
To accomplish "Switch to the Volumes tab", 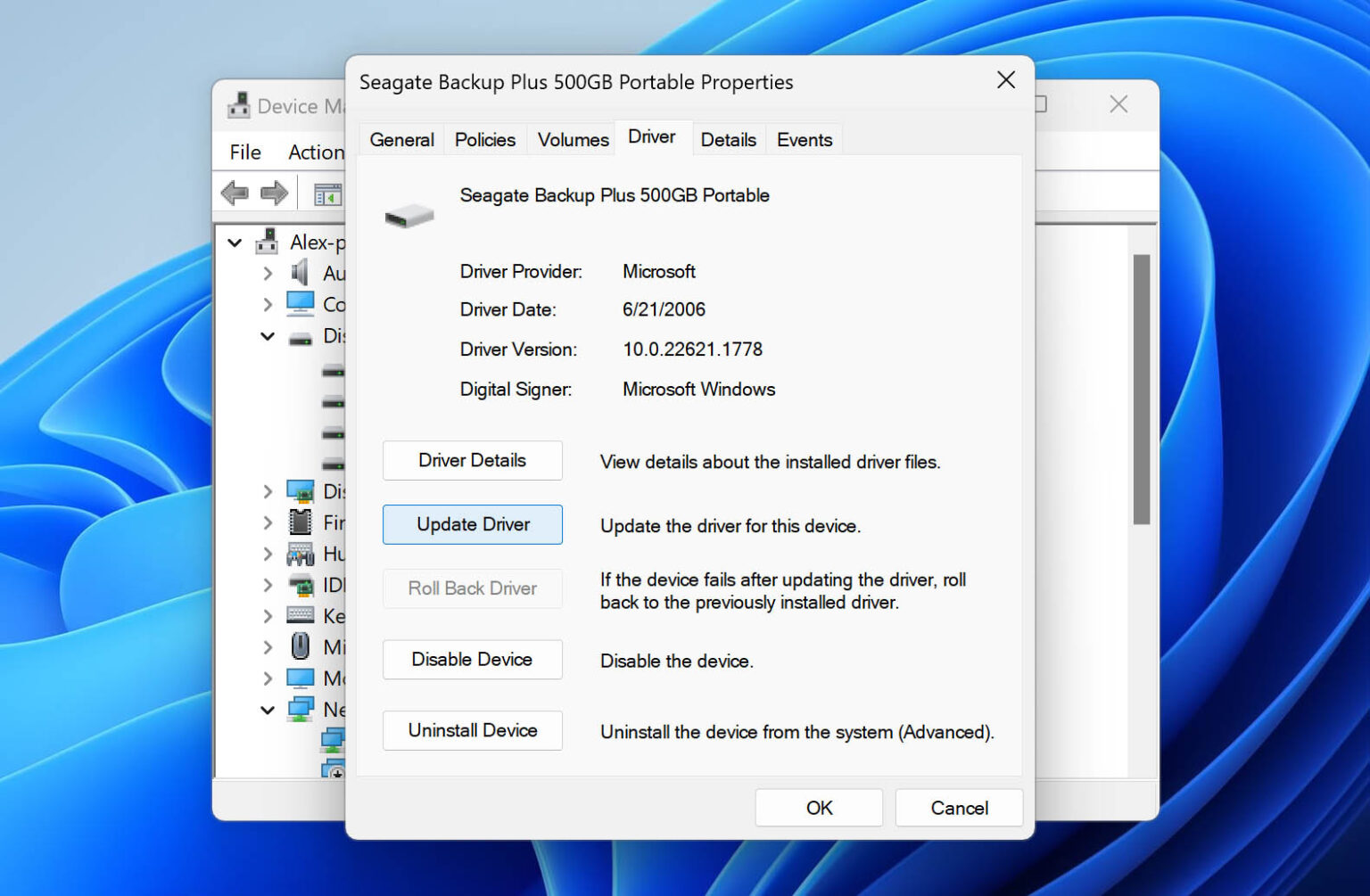I will [572, 139].
